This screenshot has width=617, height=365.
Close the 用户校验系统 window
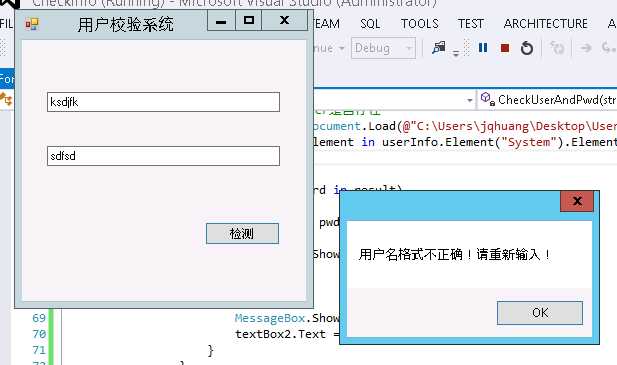284,20
